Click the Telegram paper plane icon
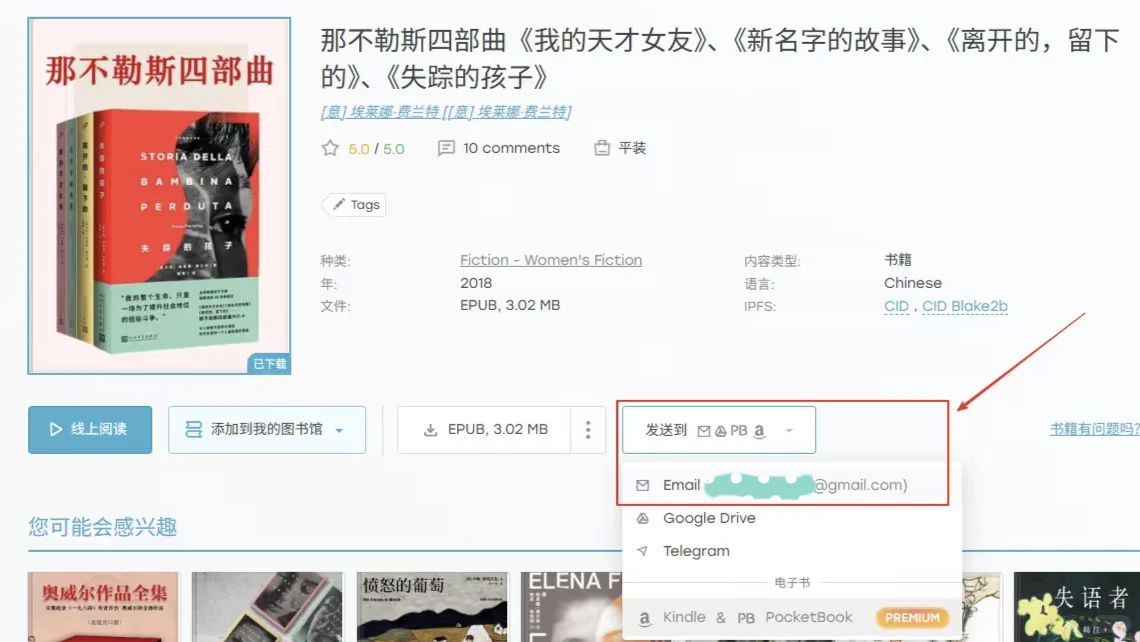The image size is (1140, 642). (643, 551)
